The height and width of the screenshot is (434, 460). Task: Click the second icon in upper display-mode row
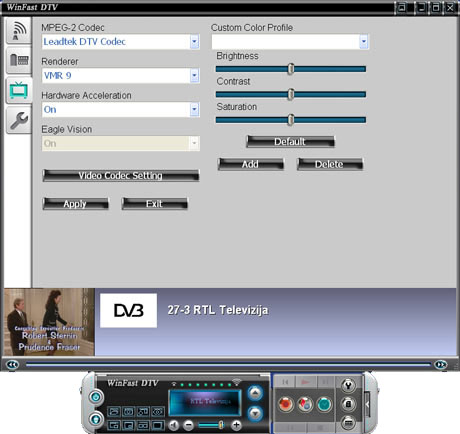pyautogui.click(x=129, y=412)
